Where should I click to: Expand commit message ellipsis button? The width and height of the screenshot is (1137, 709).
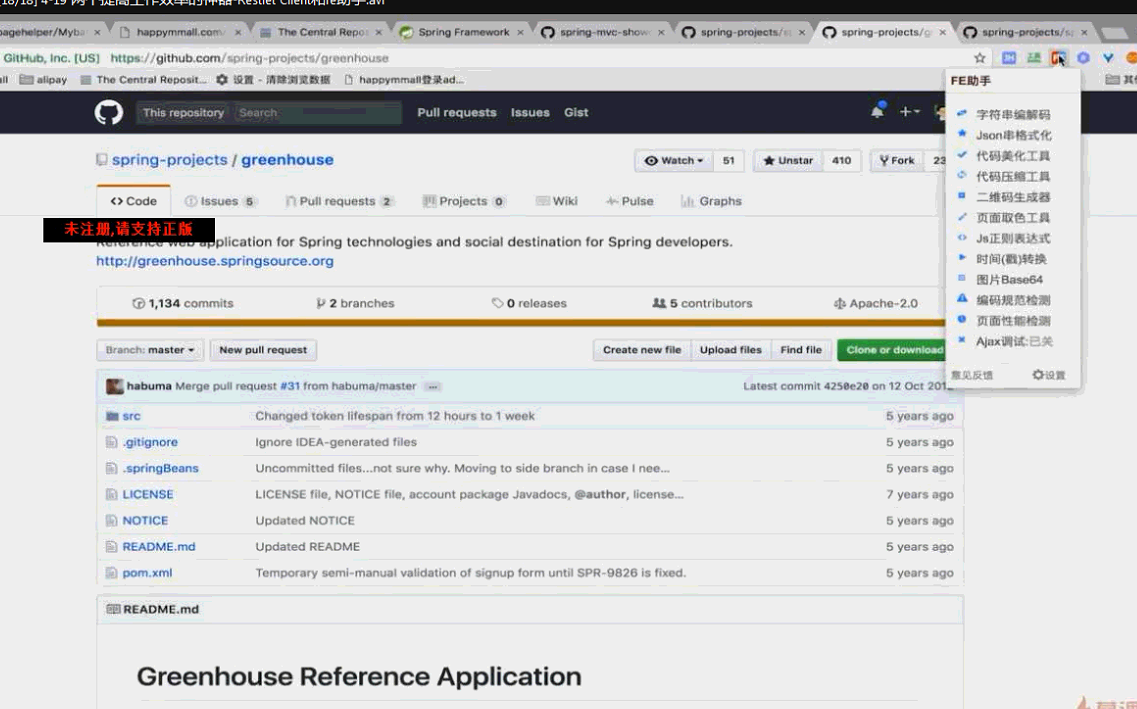tap(433, 386)
